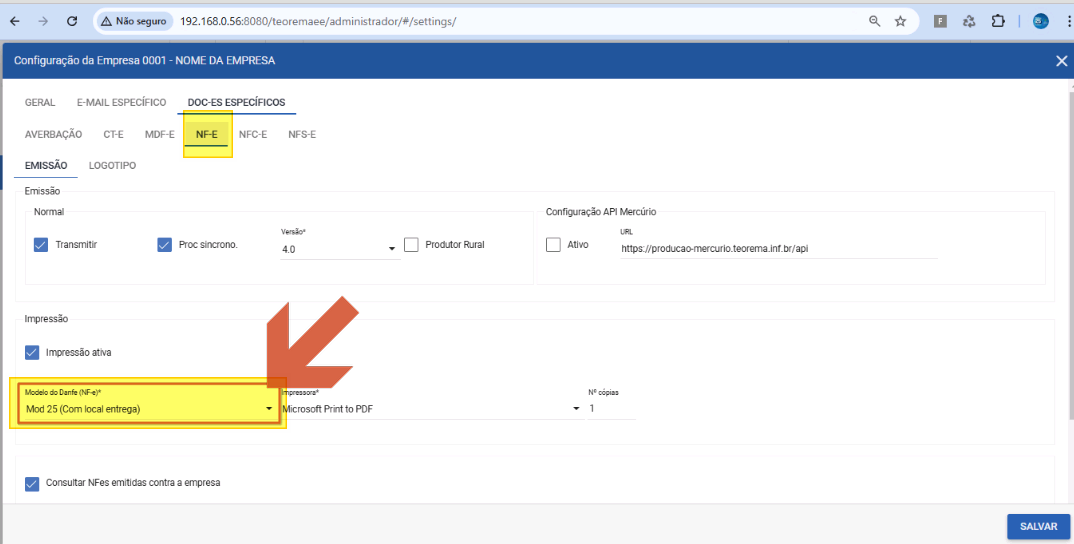Image resolution: width=1074 pixels, height=544 pixels.
Task: Select the browser address bar URL
Action: coord(318,21)
